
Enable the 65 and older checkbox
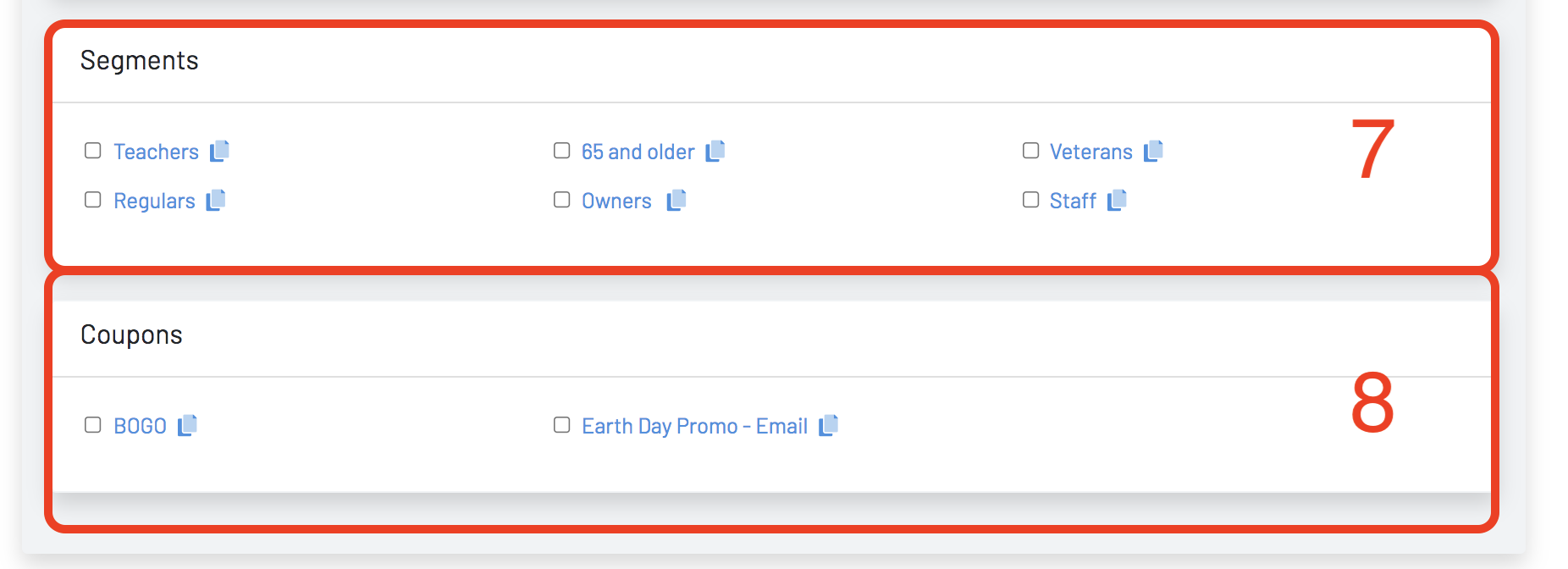[562, 151]
